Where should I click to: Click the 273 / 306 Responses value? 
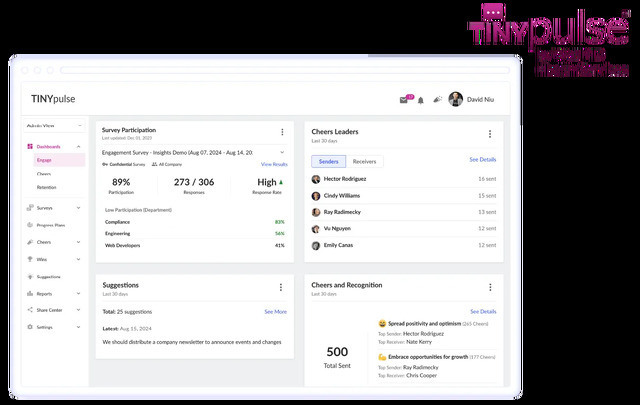194,182
